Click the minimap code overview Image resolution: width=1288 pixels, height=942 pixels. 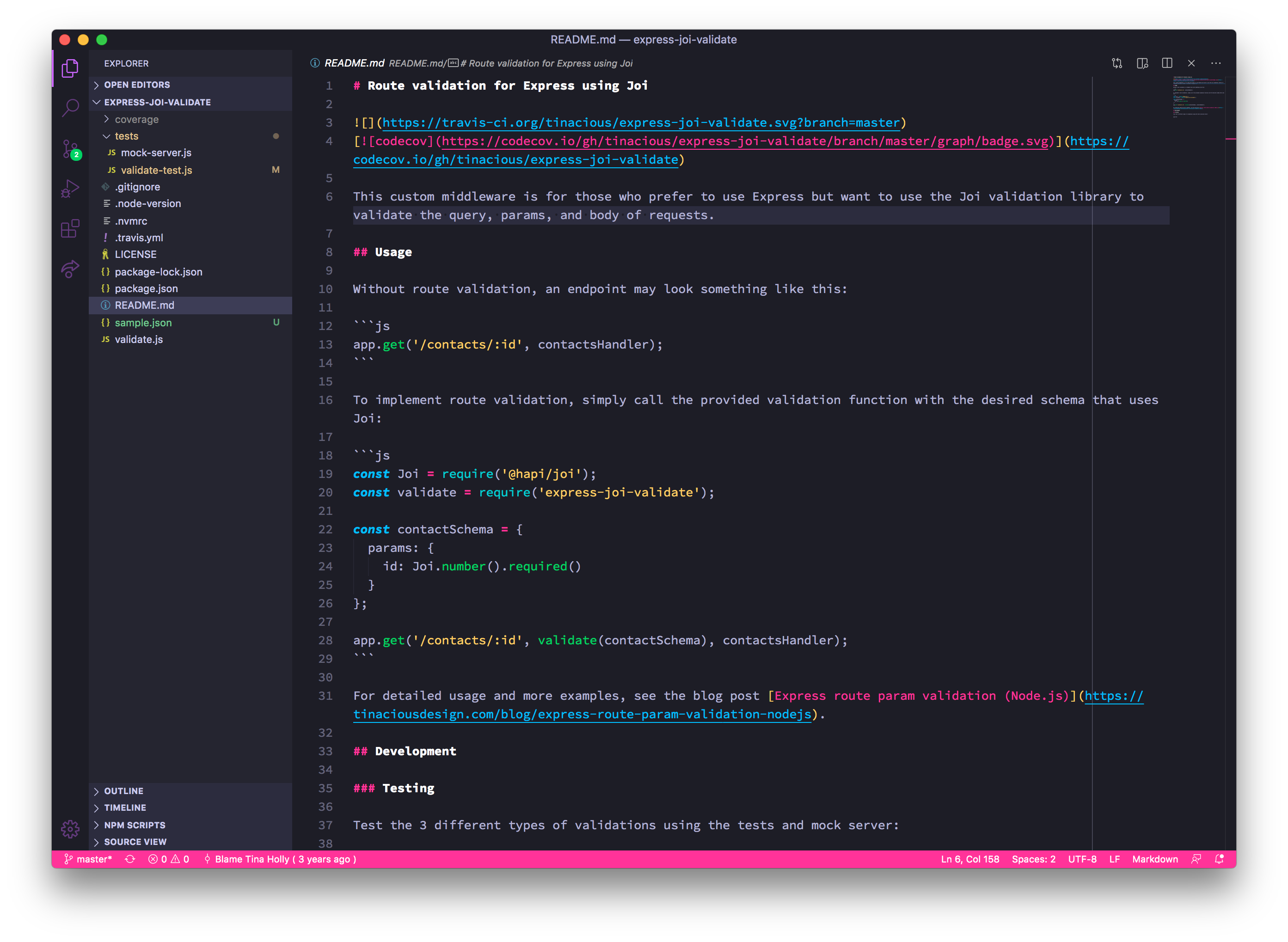pyautogui.click(x=1197, y=97)
